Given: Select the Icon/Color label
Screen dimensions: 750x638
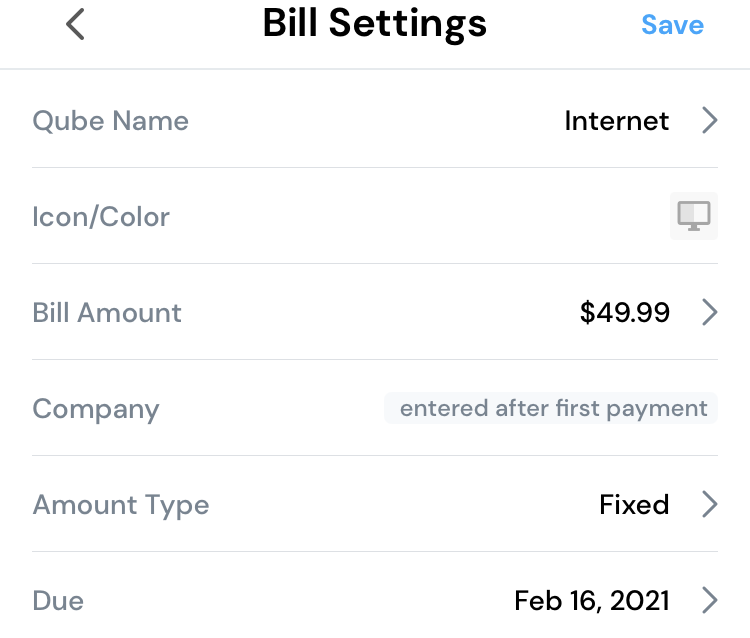Looking at the screenshot, I should (101, 217).
